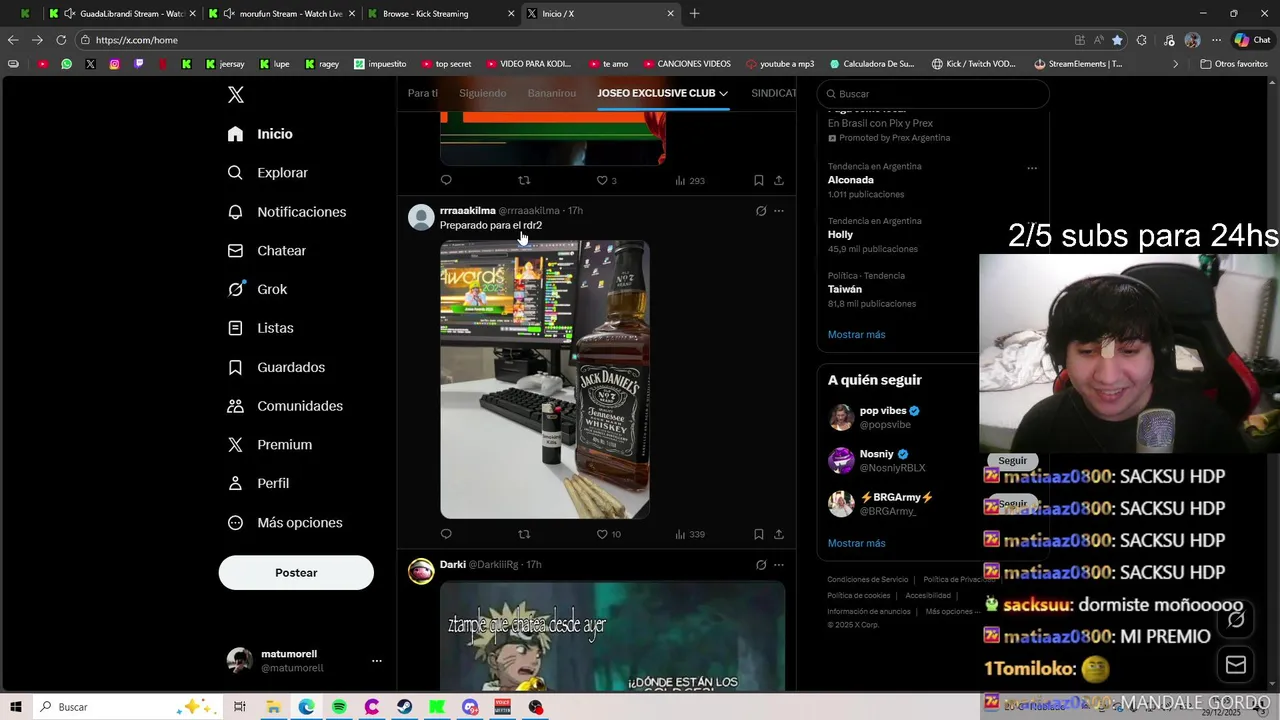Viewport: 1280px width, 720px height.
Task: Switch to Browse - Kick Streaming tab
Action: pos(440,13)
